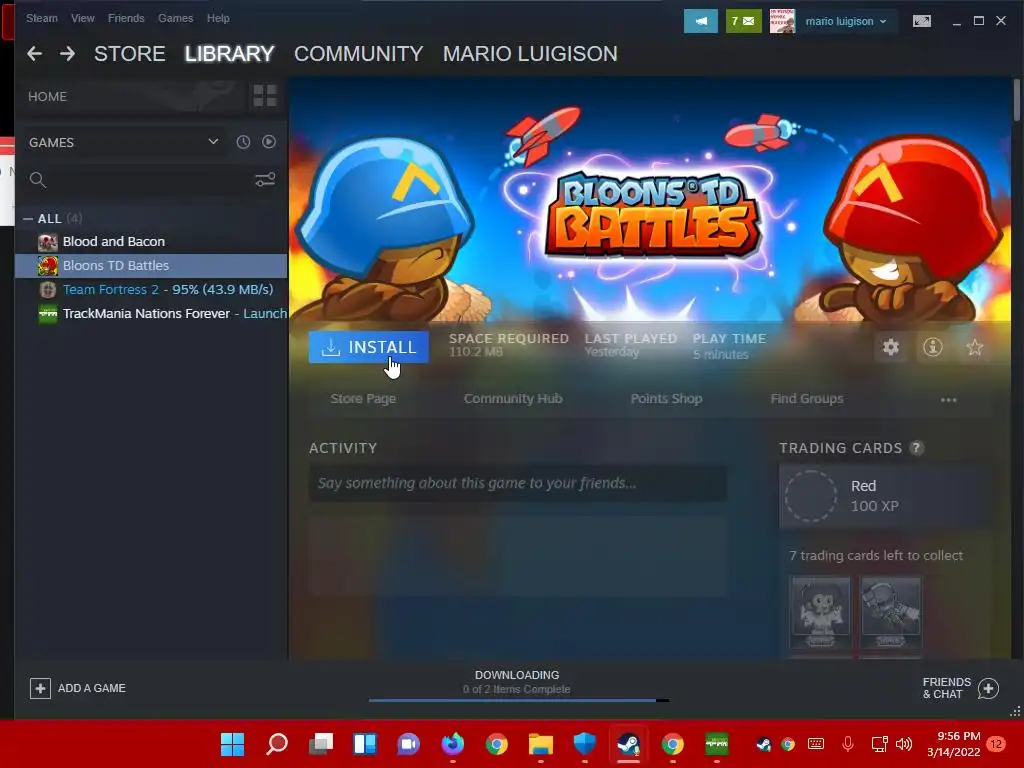1024x768 pixels.
Task: Open the Windows Security shield taskbar icon
Action: [x=584, y=744]
